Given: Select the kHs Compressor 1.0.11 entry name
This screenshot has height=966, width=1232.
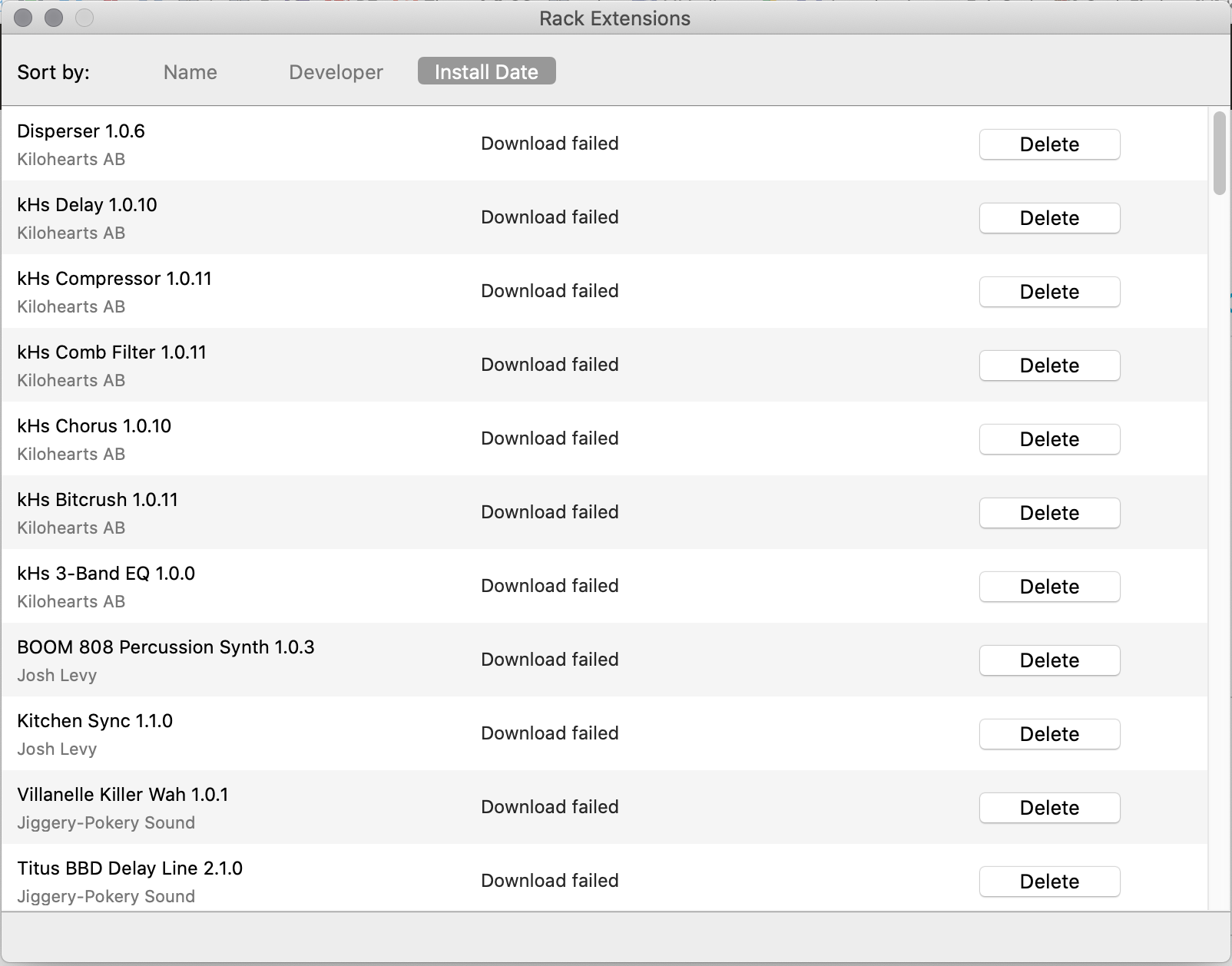Looking at the screenshot, I should coord(114,279).
